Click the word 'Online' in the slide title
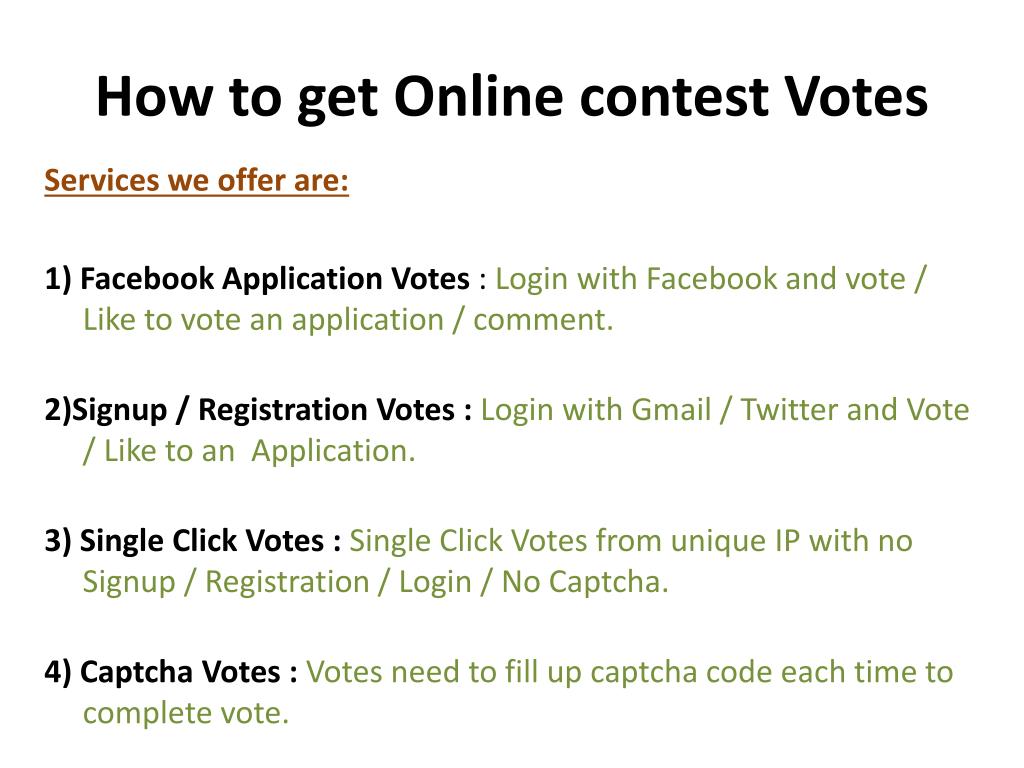1024x768 pixels. 479,97
